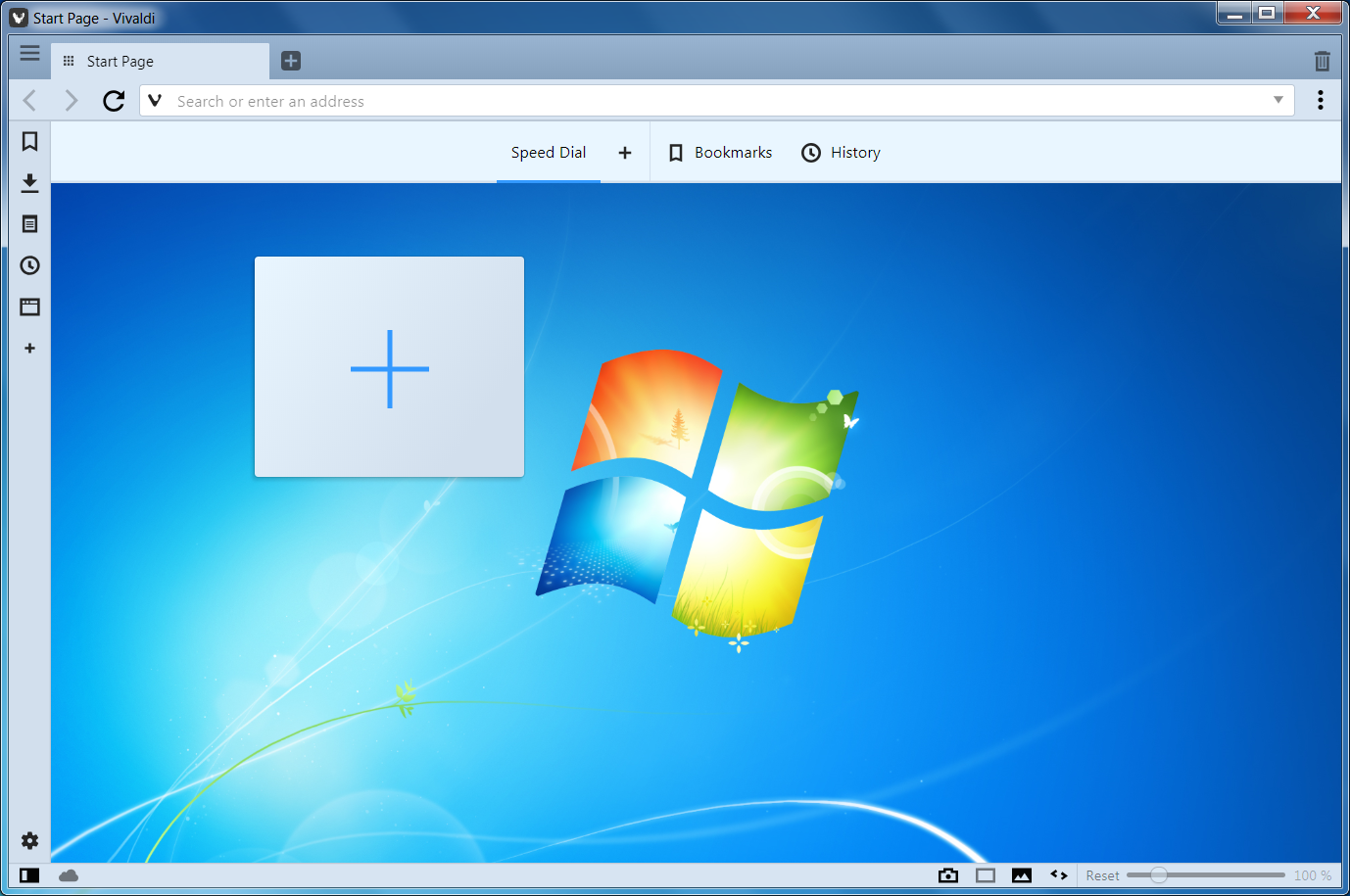Open page actions menu
This screenshot has width=1350, height=896.
pyautogui.click(x=1059, y=875)
